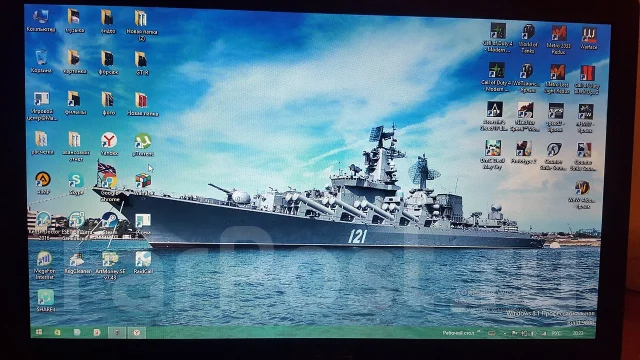
Task: Launch the Metro 2033 Redux game
Action: pos(559,40)
